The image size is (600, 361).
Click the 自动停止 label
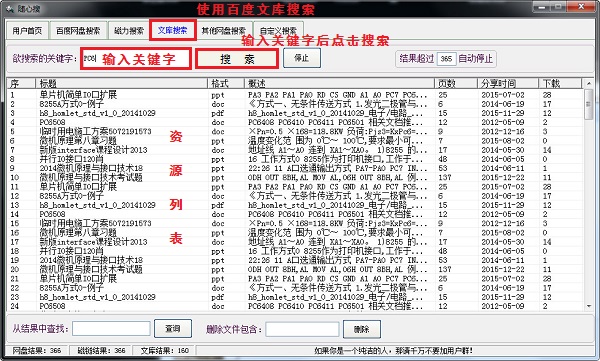[x=476, y=59]
